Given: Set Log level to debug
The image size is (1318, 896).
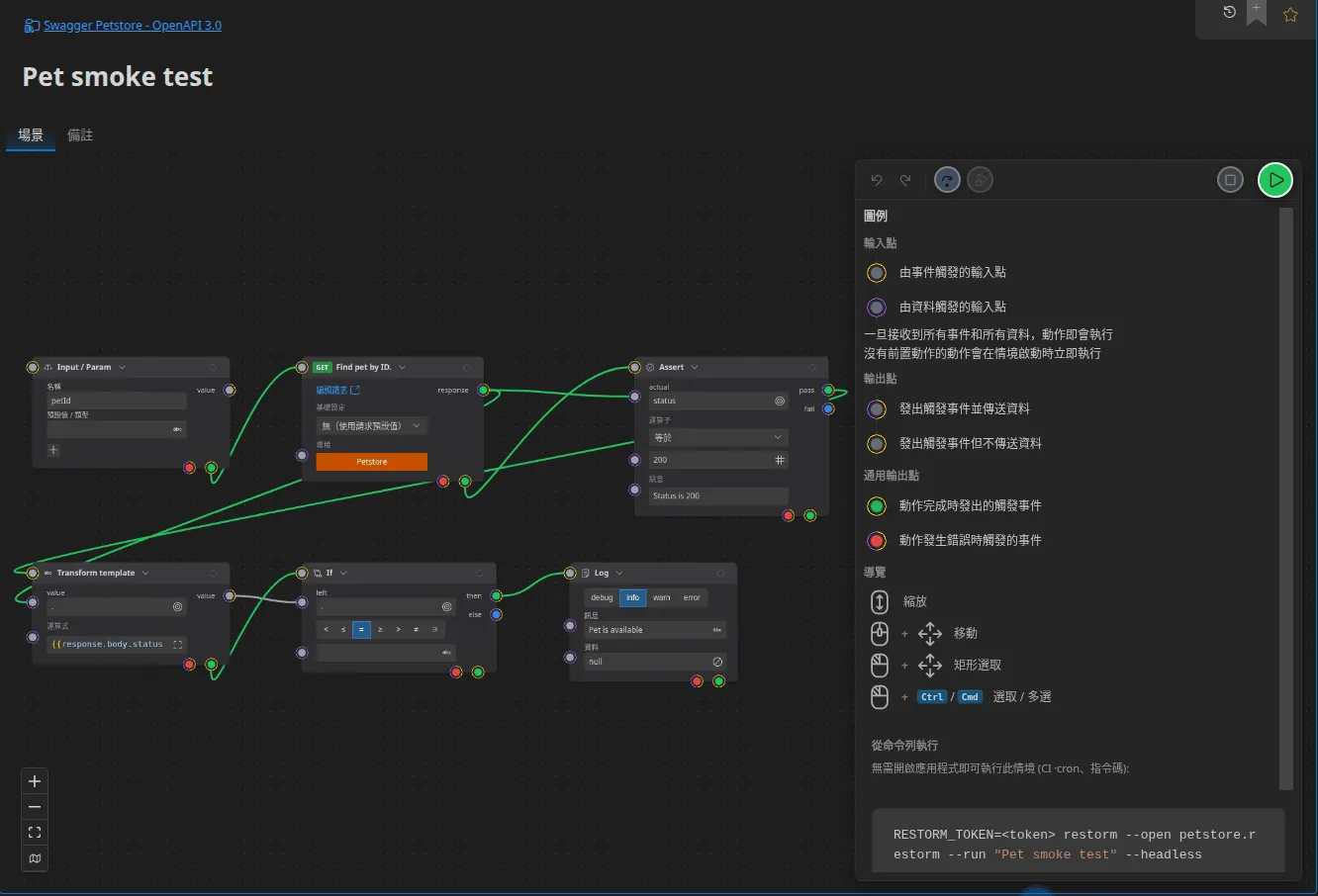Looking at the screenshot, I should [x=602, y=597].
